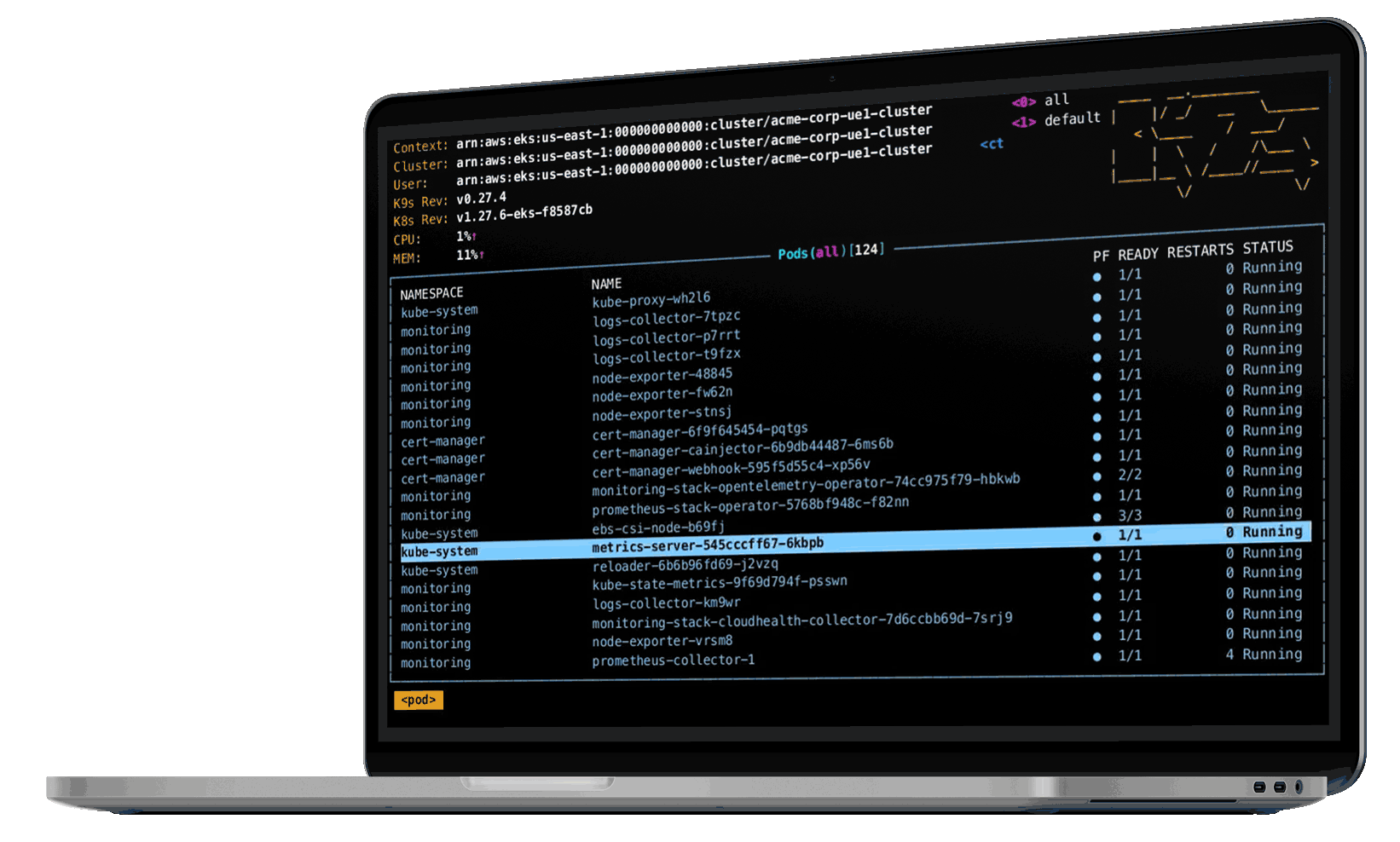Sort by the NAMESPACE column header

coord(431,293)
